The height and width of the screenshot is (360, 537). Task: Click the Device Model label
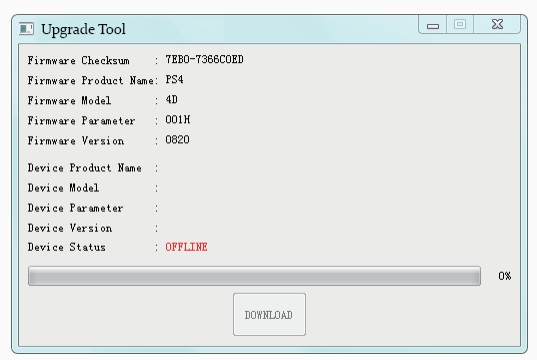point(63,188)
